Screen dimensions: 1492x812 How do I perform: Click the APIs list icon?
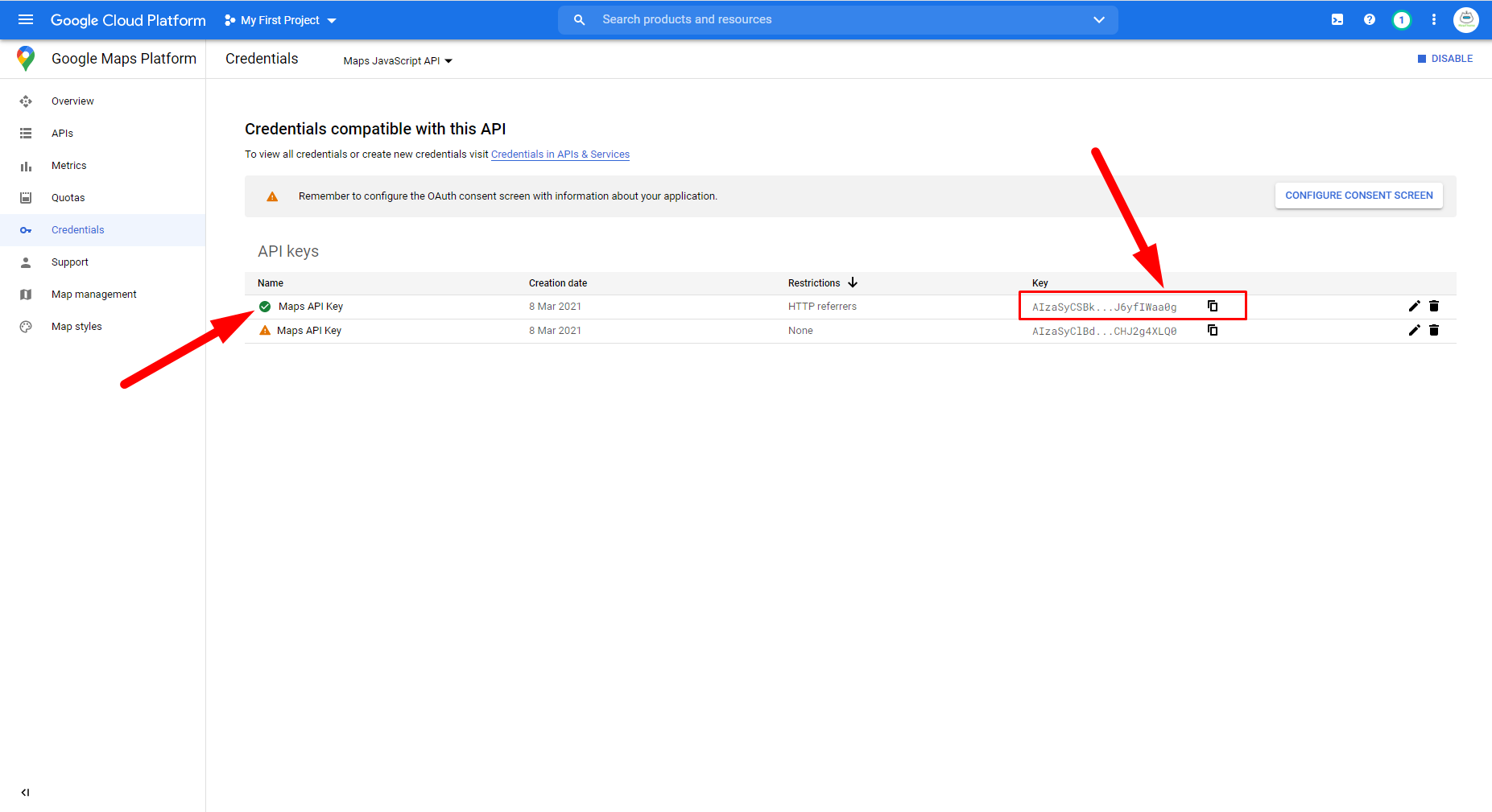click(26, 134)
